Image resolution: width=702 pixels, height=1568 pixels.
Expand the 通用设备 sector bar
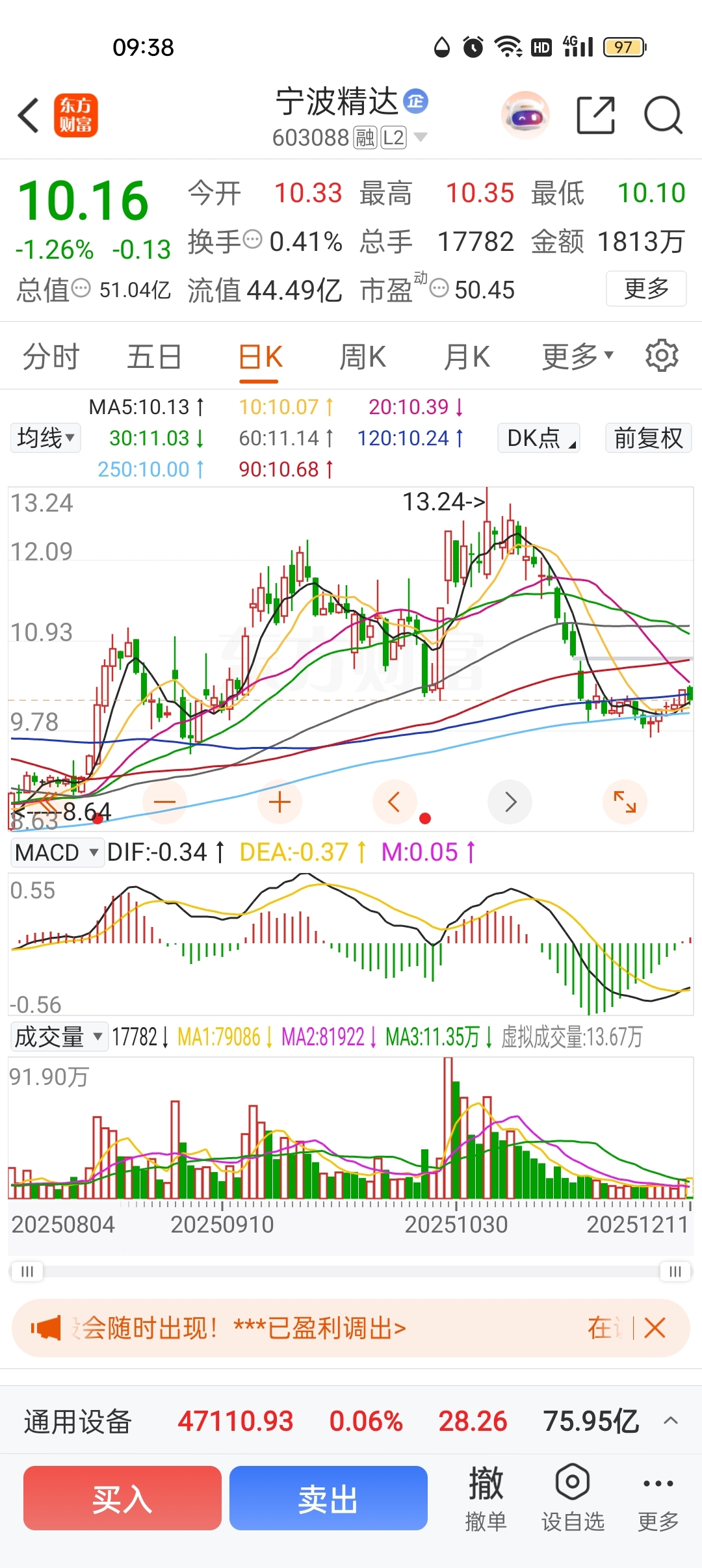click(x=671, y=1421)
